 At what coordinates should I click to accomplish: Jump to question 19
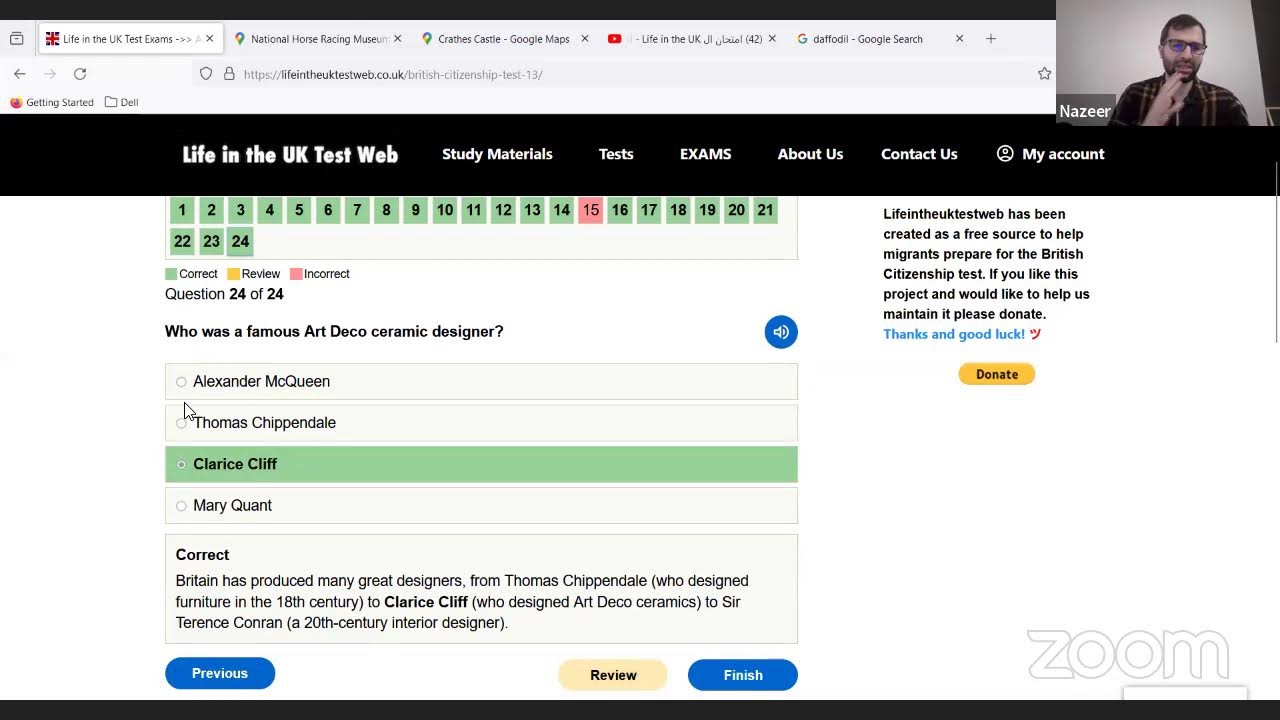[x=707, y=210]
